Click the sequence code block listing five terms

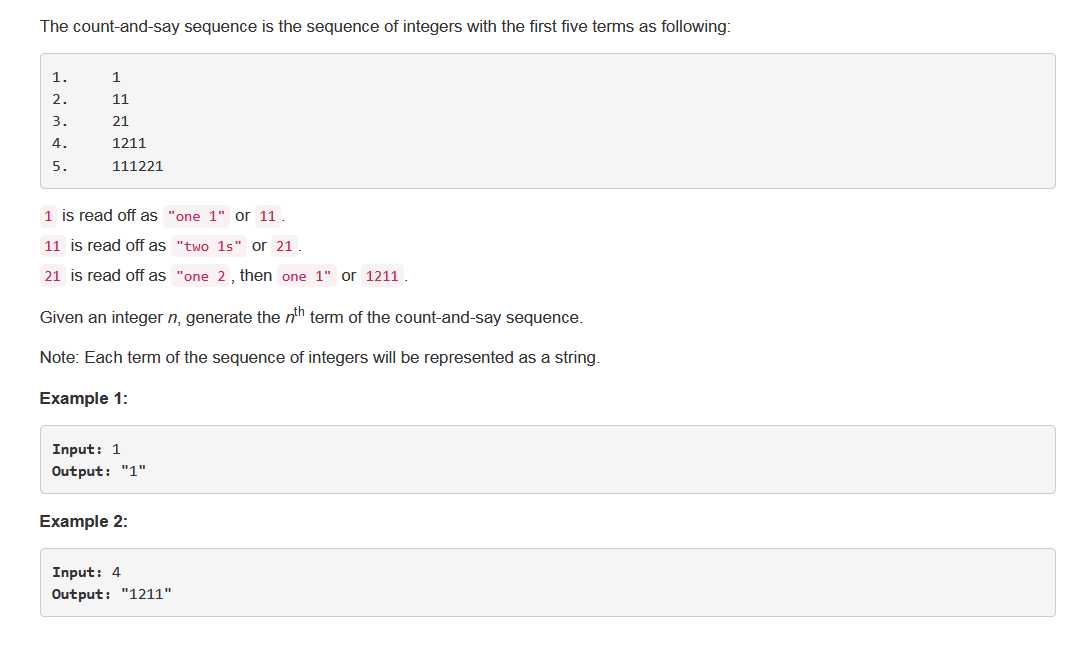click(x=547, y=121)
